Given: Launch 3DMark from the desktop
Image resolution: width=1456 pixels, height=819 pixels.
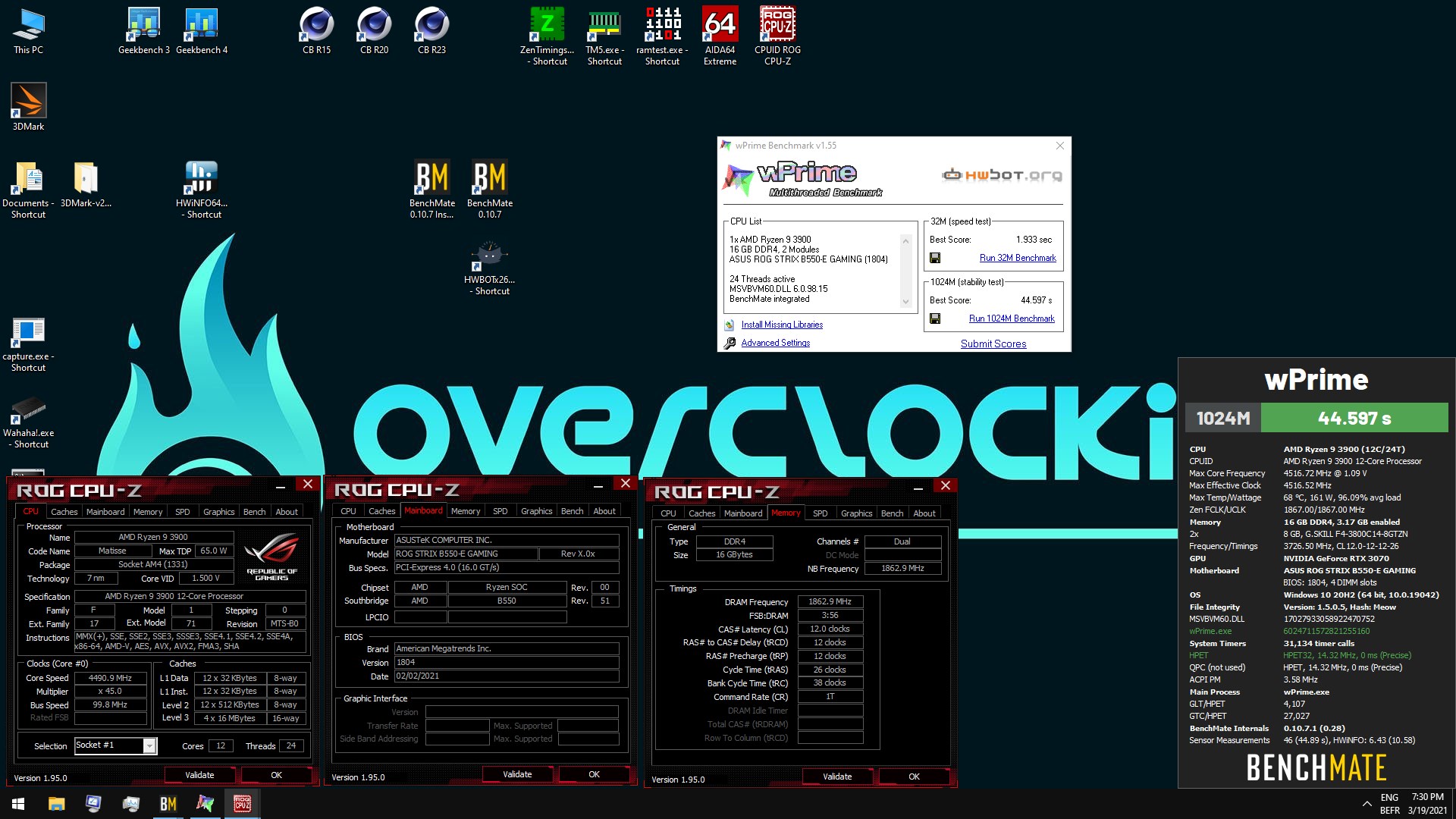Looking at the screenshot, I should (29, 107).
